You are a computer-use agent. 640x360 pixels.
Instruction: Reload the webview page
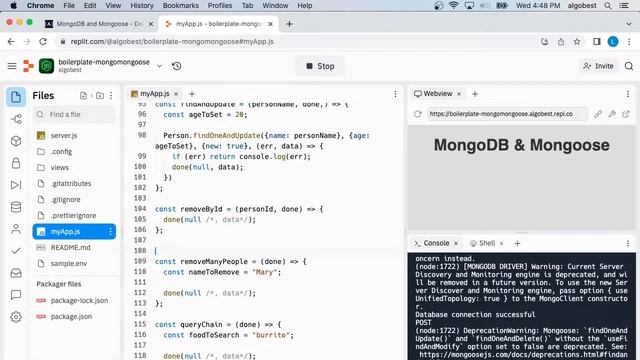417,114
